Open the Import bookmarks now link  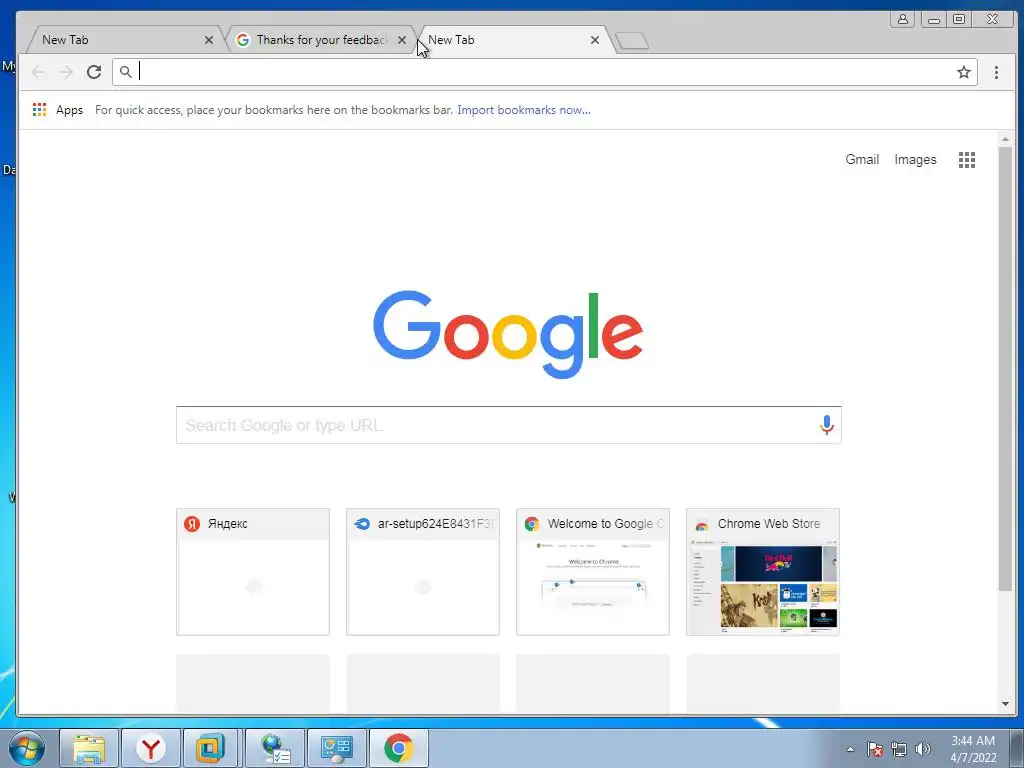pyautogui.click(x=524, y=110)
